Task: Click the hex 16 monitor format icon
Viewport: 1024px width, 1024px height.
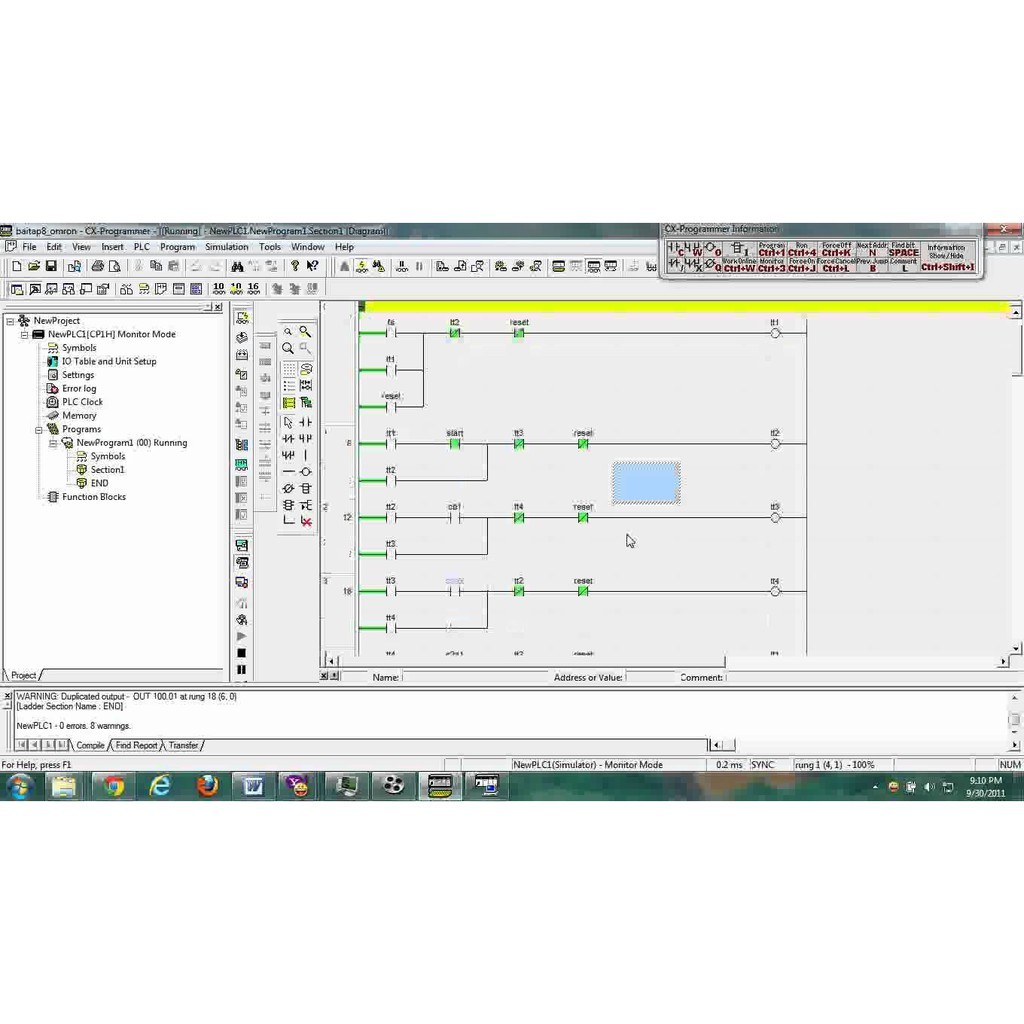Action: pos(253,288)
